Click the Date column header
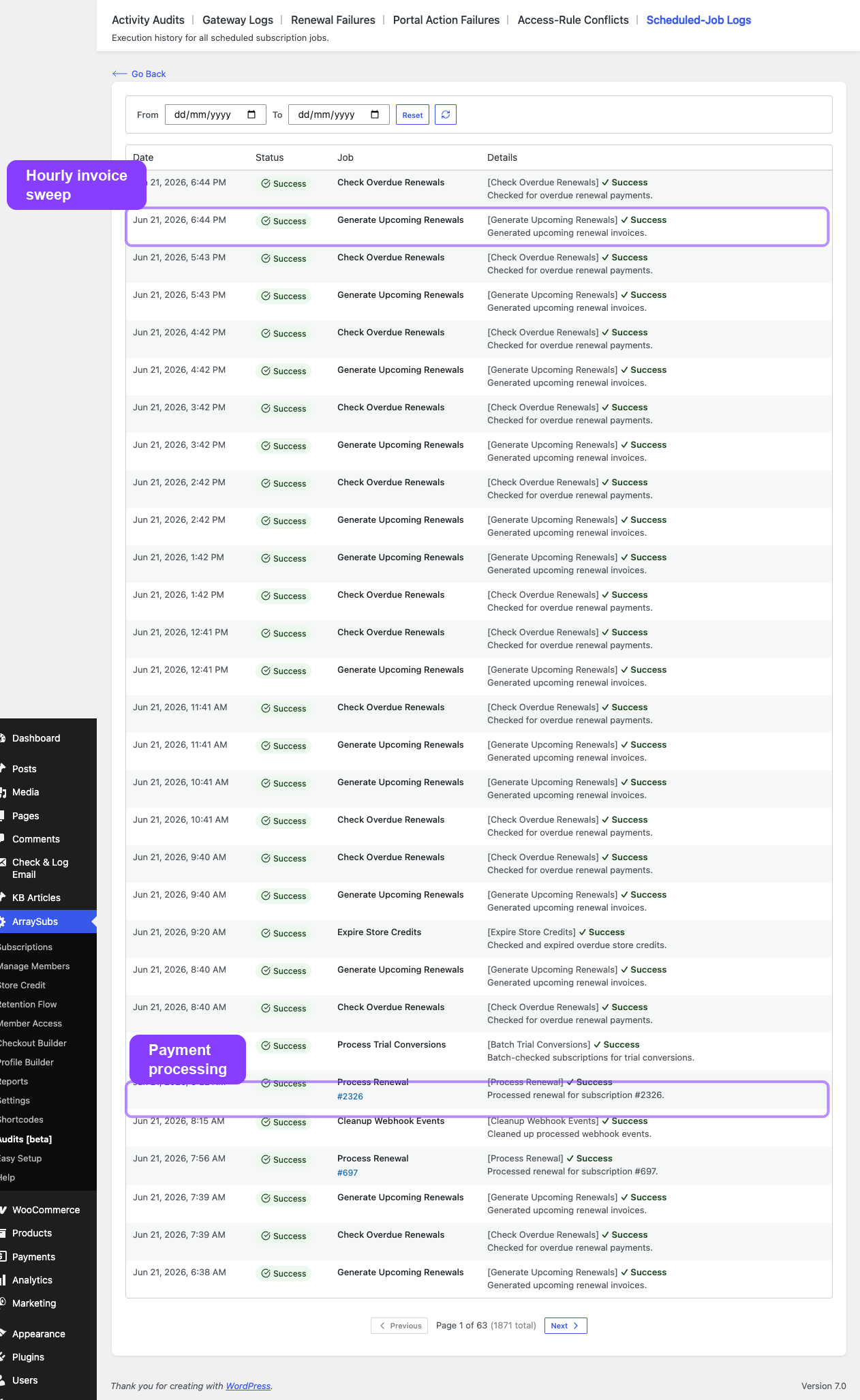The width and height of the screenshot is (860, 1400). pyautogui.click(x=143, y=157)
